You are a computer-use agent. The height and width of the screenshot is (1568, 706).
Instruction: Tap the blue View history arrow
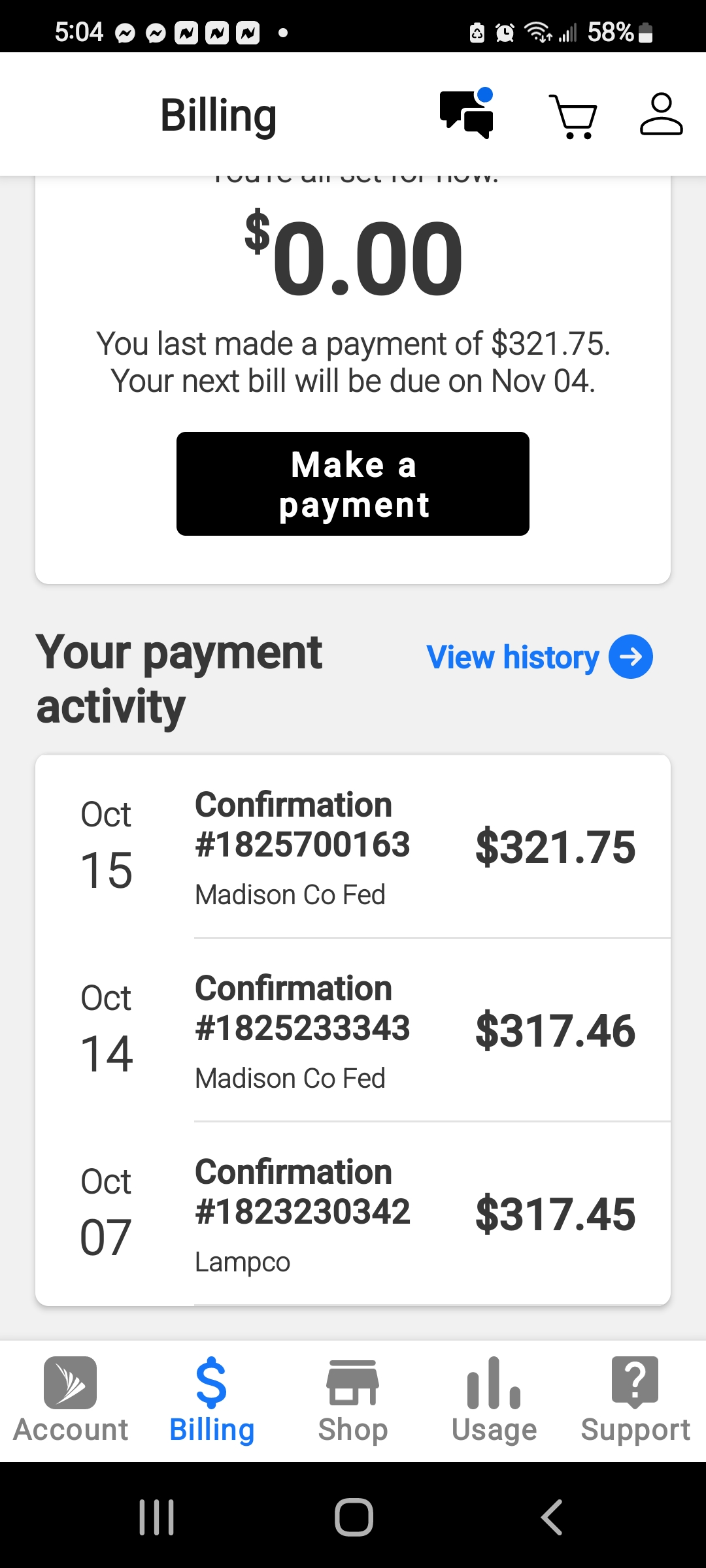pyautogui.click(x=630, y=657)
